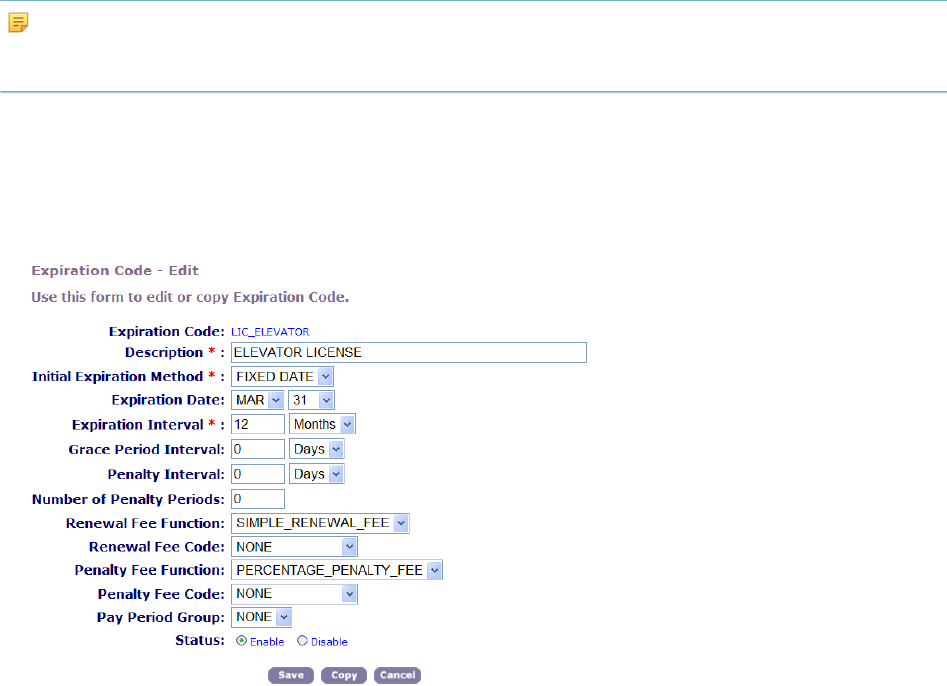947x686 pixels.
Task: Click the Grace Period Interval number field
Action: [258, 449]
